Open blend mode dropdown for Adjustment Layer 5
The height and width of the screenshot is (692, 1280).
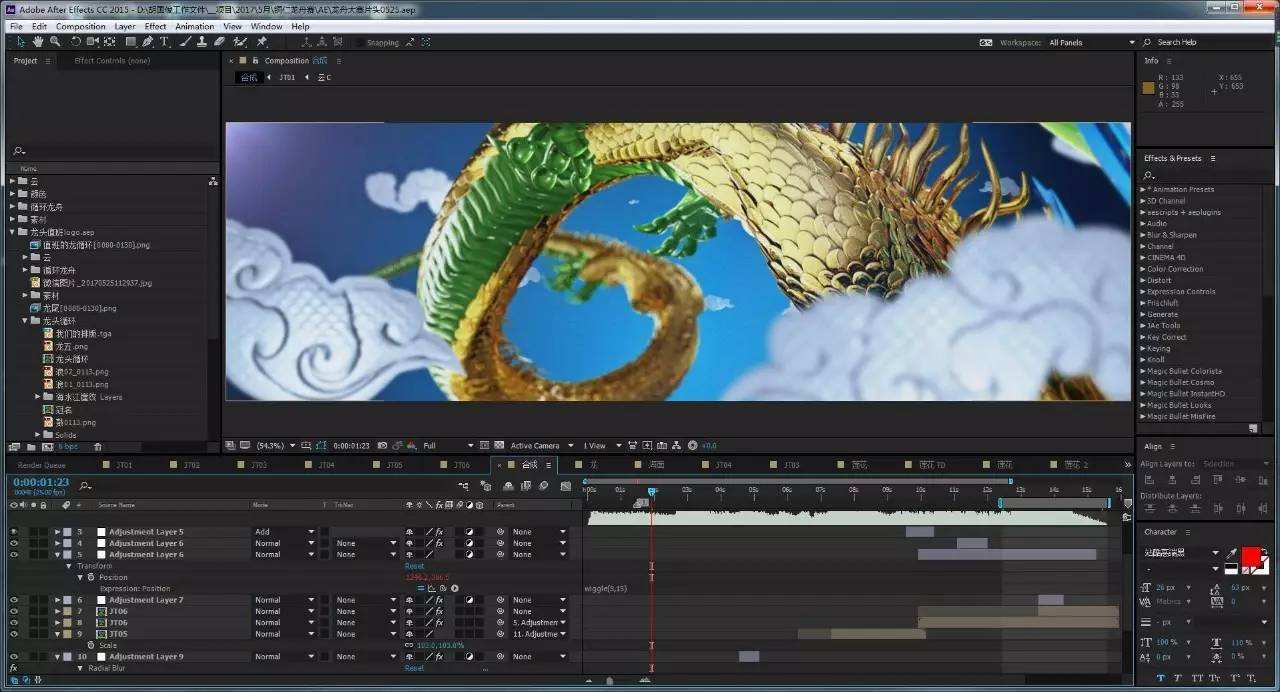click(x=285, y=532)
